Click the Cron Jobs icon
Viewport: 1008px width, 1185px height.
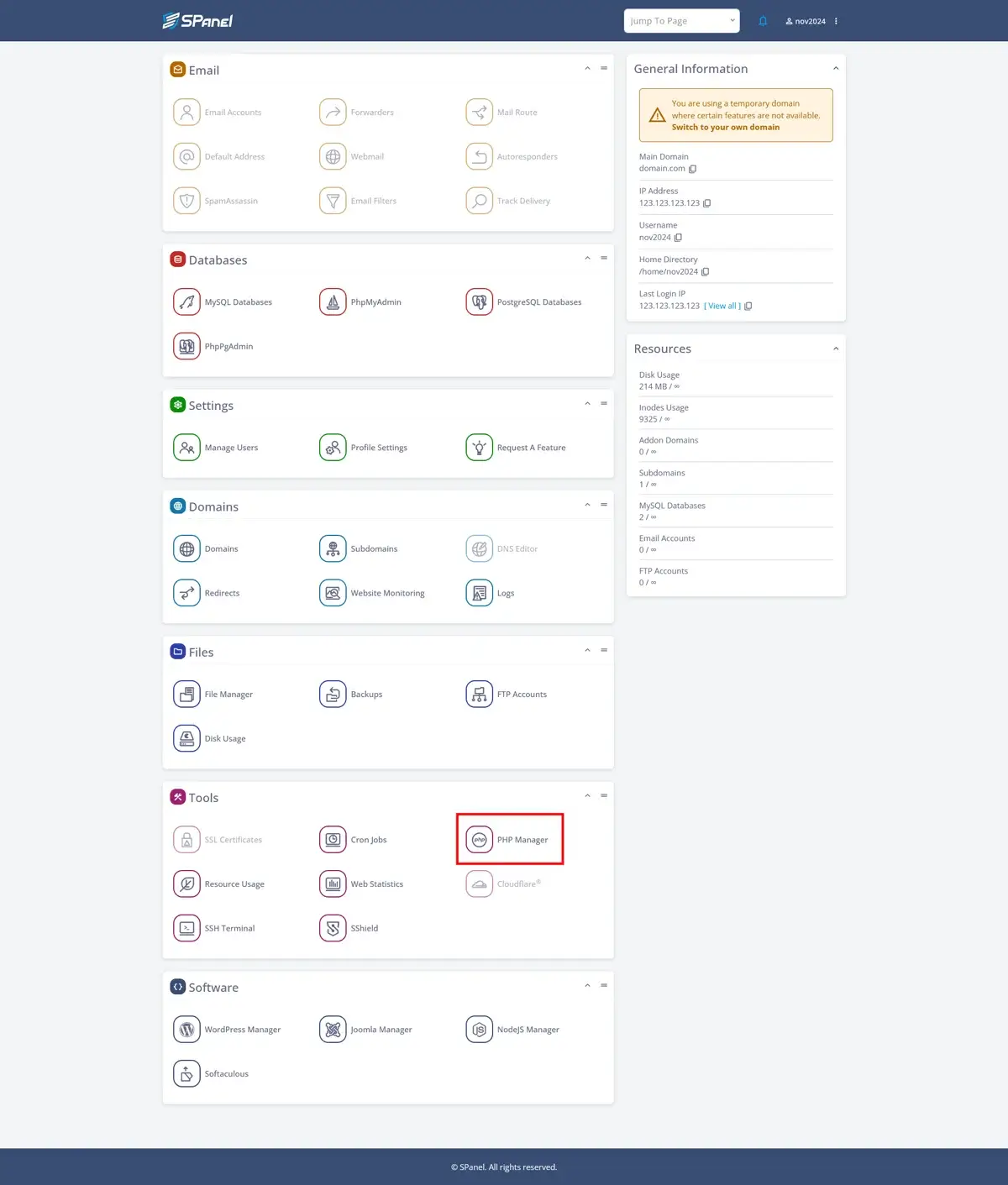pyautogui.click(x=333, y=840)
